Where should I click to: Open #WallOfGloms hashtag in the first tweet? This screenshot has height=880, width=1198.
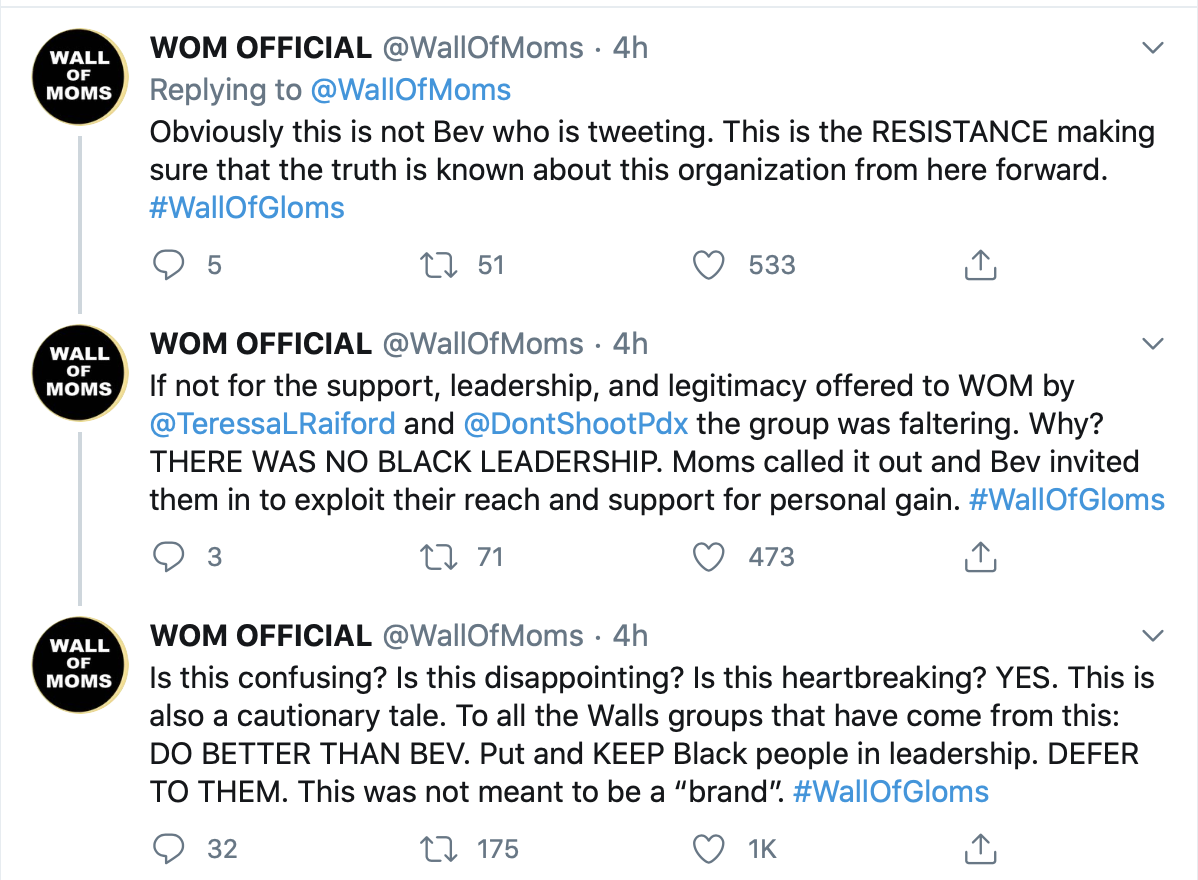(247, 208)
